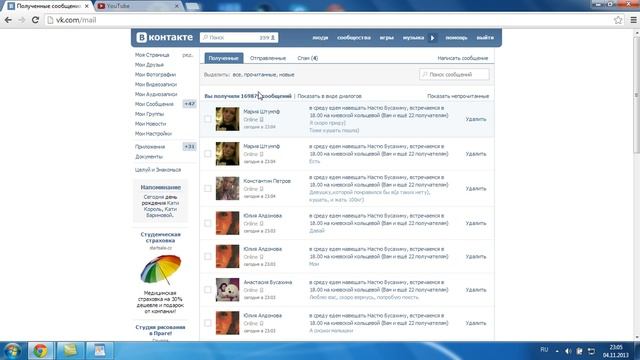Screen dimensions: 640x360
Task: Click the umbrella insurance ad image
Action: tap(160, 270)
